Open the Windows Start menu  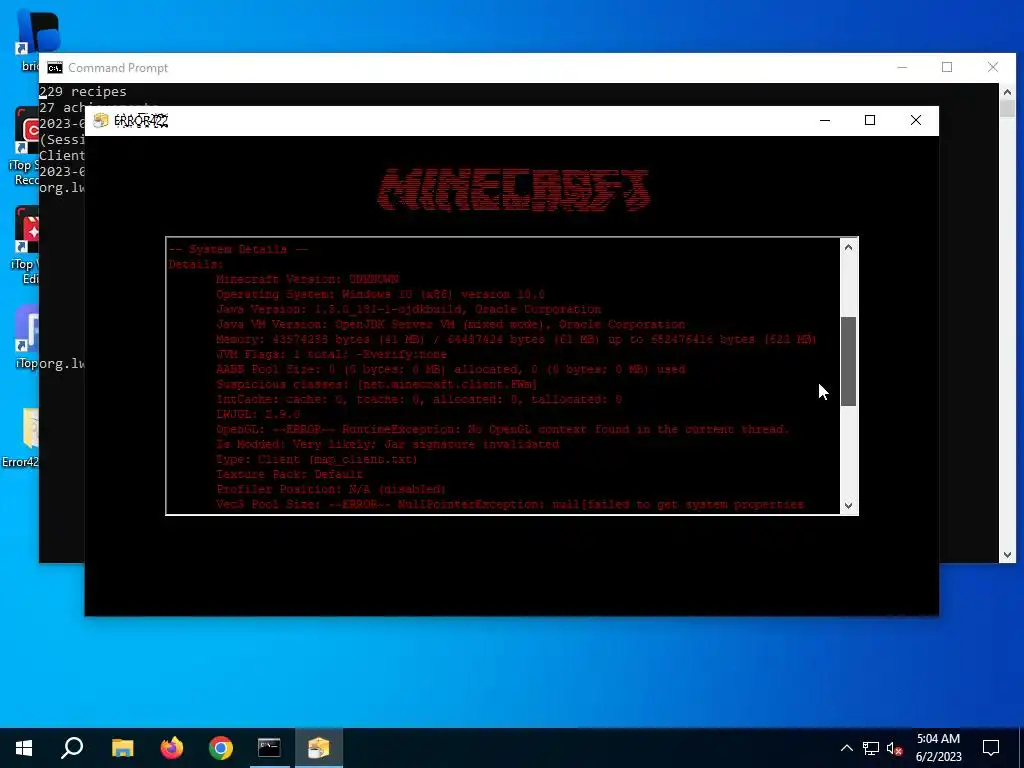click(x=24, y=748)
